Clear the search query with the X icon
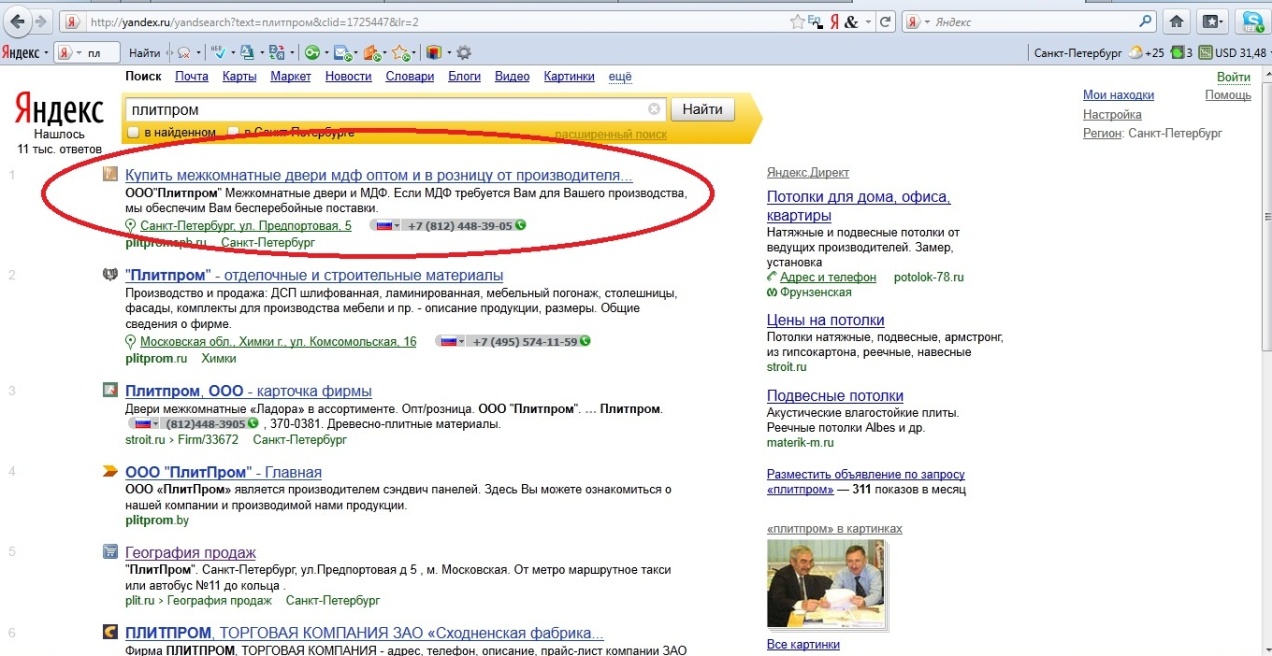 pyautogui.click(x=654, y=109)
